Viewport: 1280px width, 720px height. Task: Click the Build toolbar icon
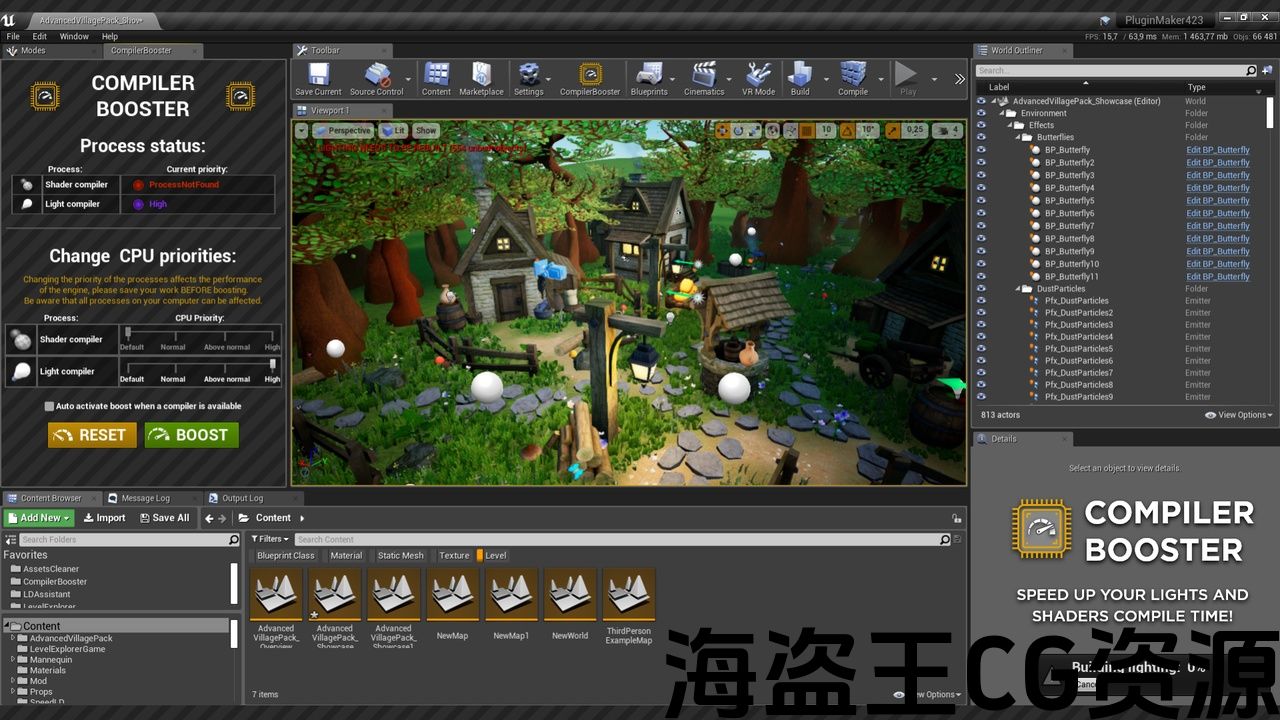(x=800, y=76)
